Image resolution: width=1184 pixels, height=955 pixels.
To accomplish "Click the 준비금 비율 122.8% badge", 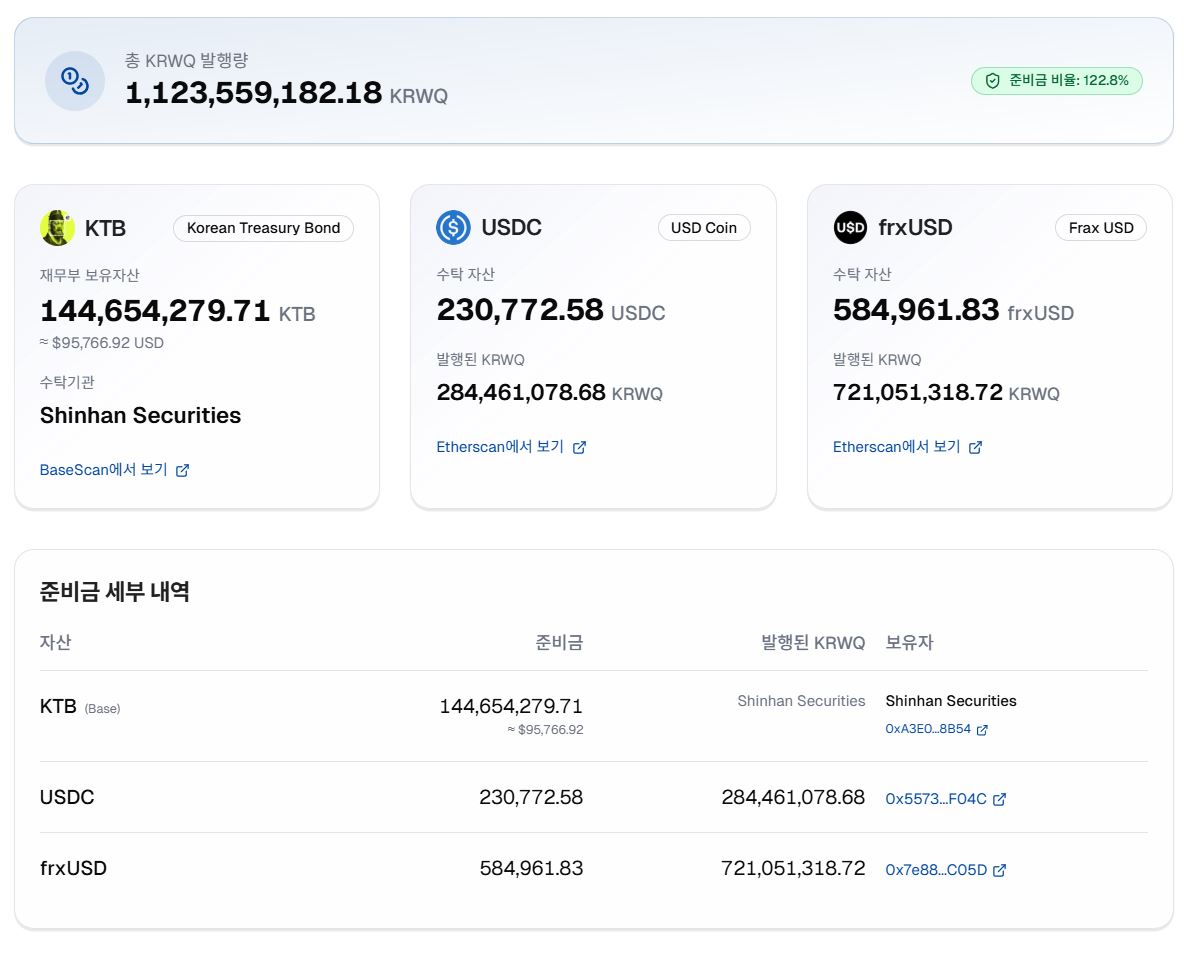I will coord(1057,81).
